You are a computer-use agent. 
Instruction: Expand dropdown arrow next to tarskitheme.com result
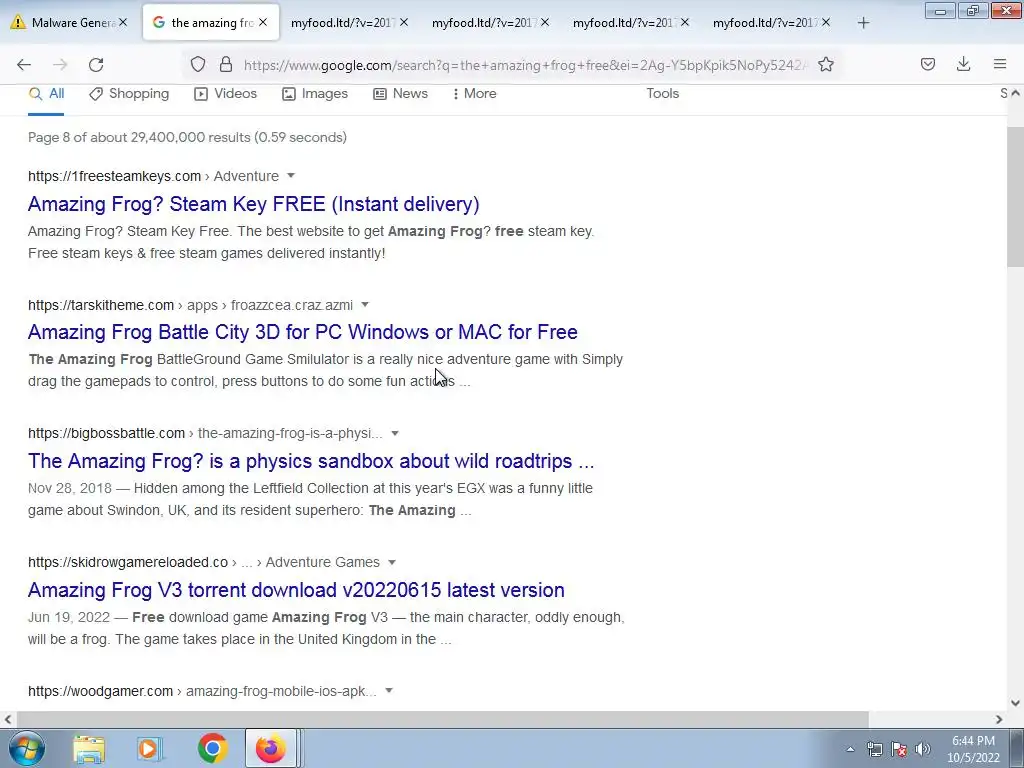point(365,305)
